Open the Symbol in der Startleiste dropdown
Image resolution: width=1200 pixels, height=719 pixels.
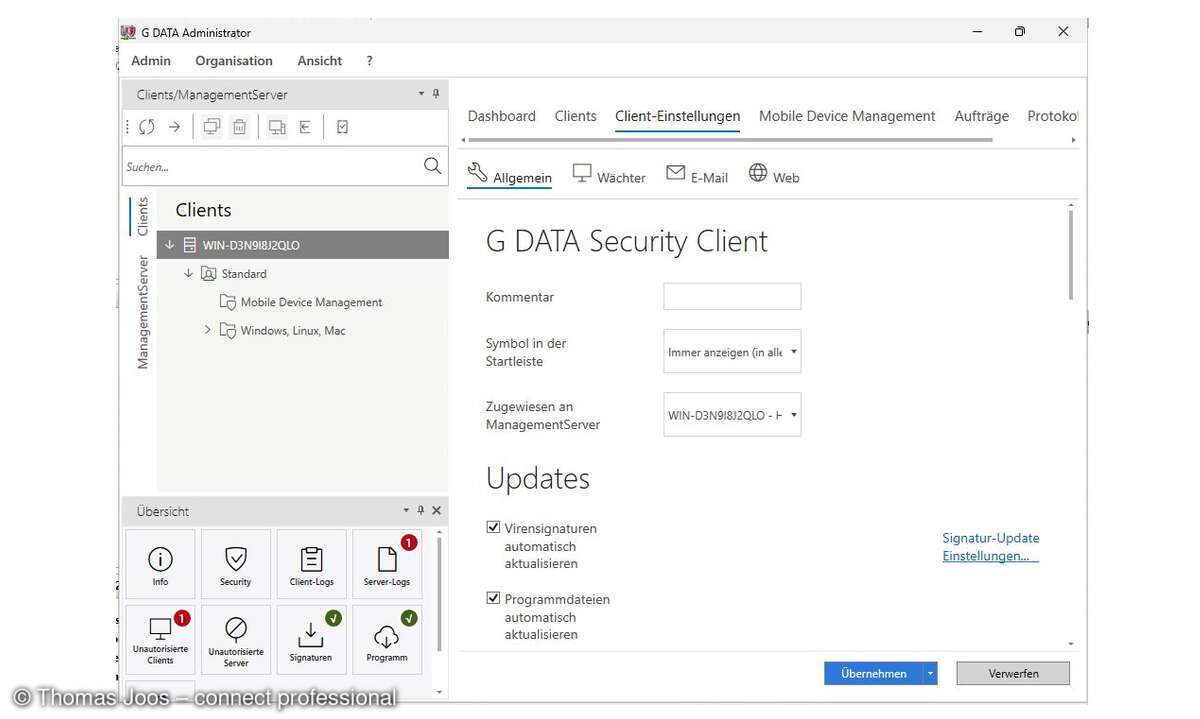(x=793, y=351)
